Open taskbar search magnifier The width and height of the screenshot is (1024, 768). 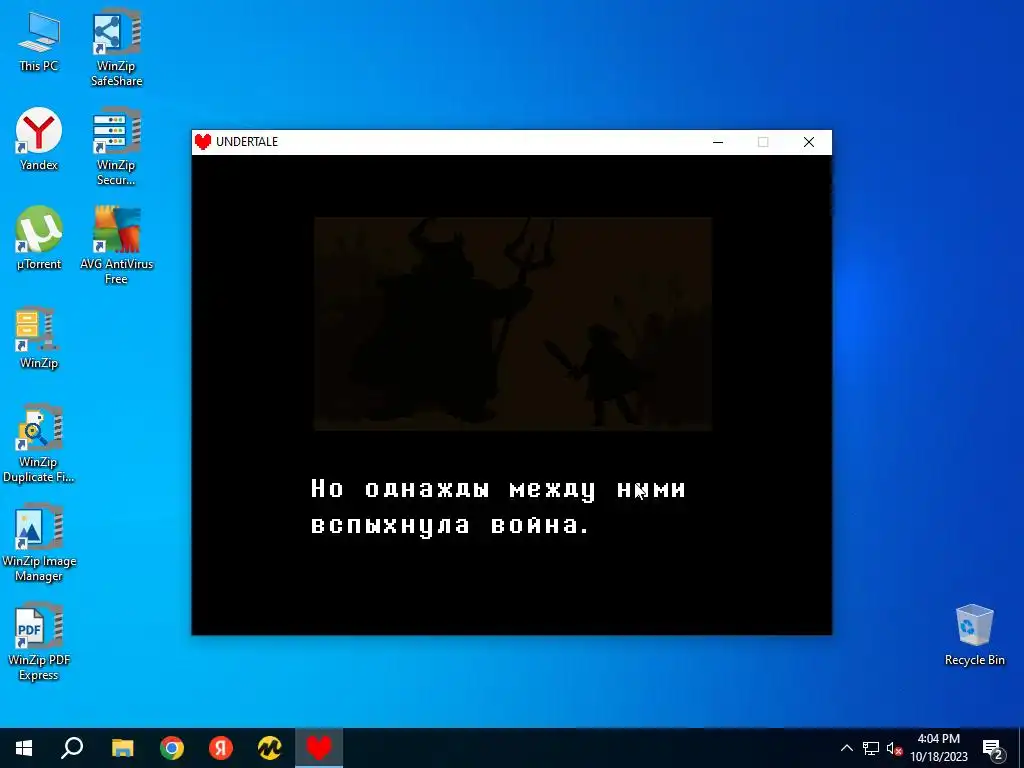72,748
